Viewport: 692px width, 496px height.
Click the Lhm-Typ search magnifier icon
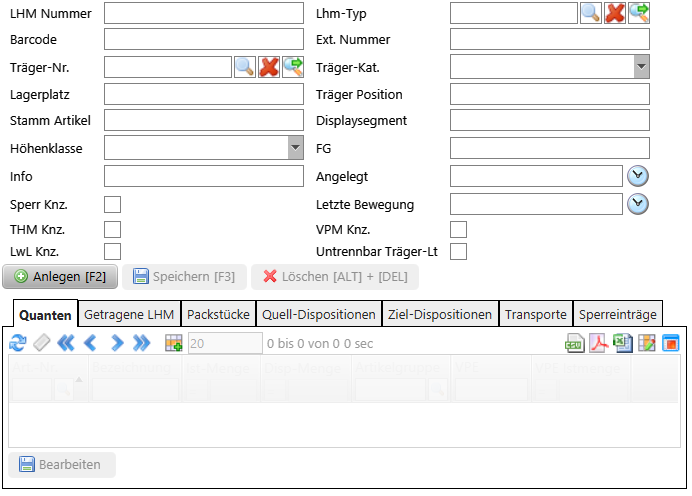tap(591, 13)
